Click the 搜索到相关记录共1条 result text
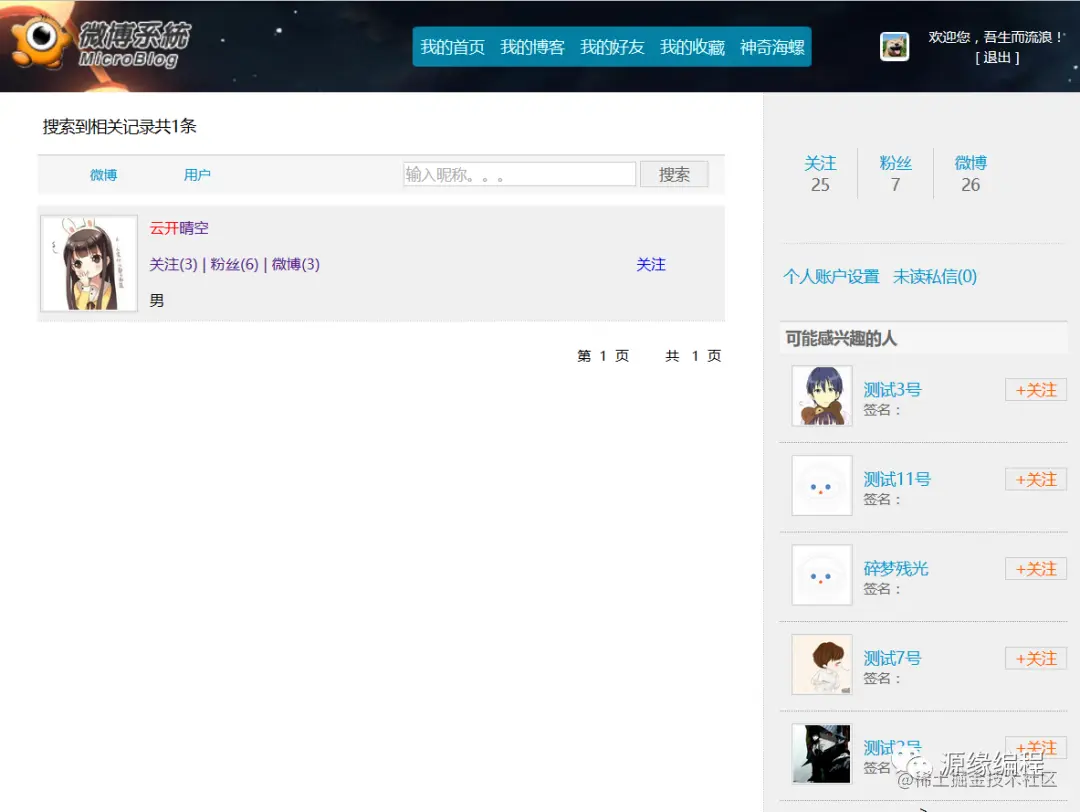This screenshot has width=1080, height=812. (120, 127)
